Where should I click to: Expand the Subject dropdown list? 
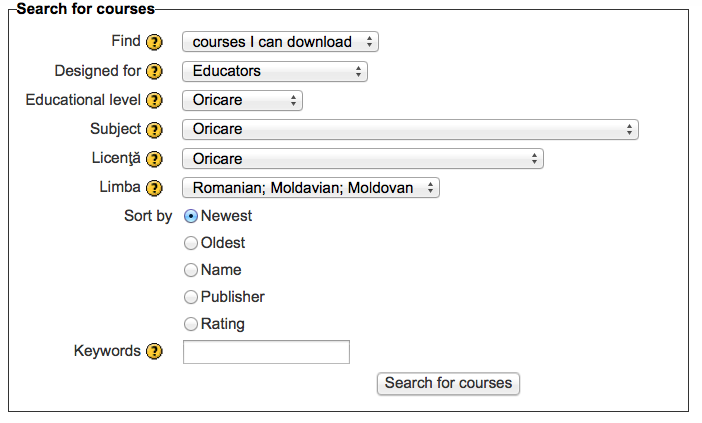click(x=410, y=129)
